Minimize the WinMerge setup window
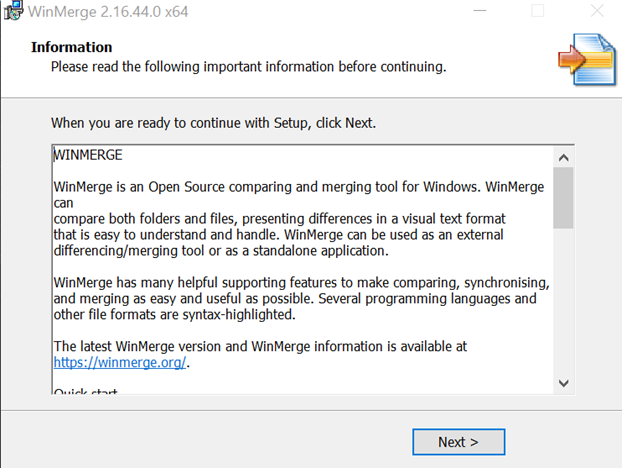Image resolution: width=622 pixels, height=468 pixels. [x=480, y=11]
